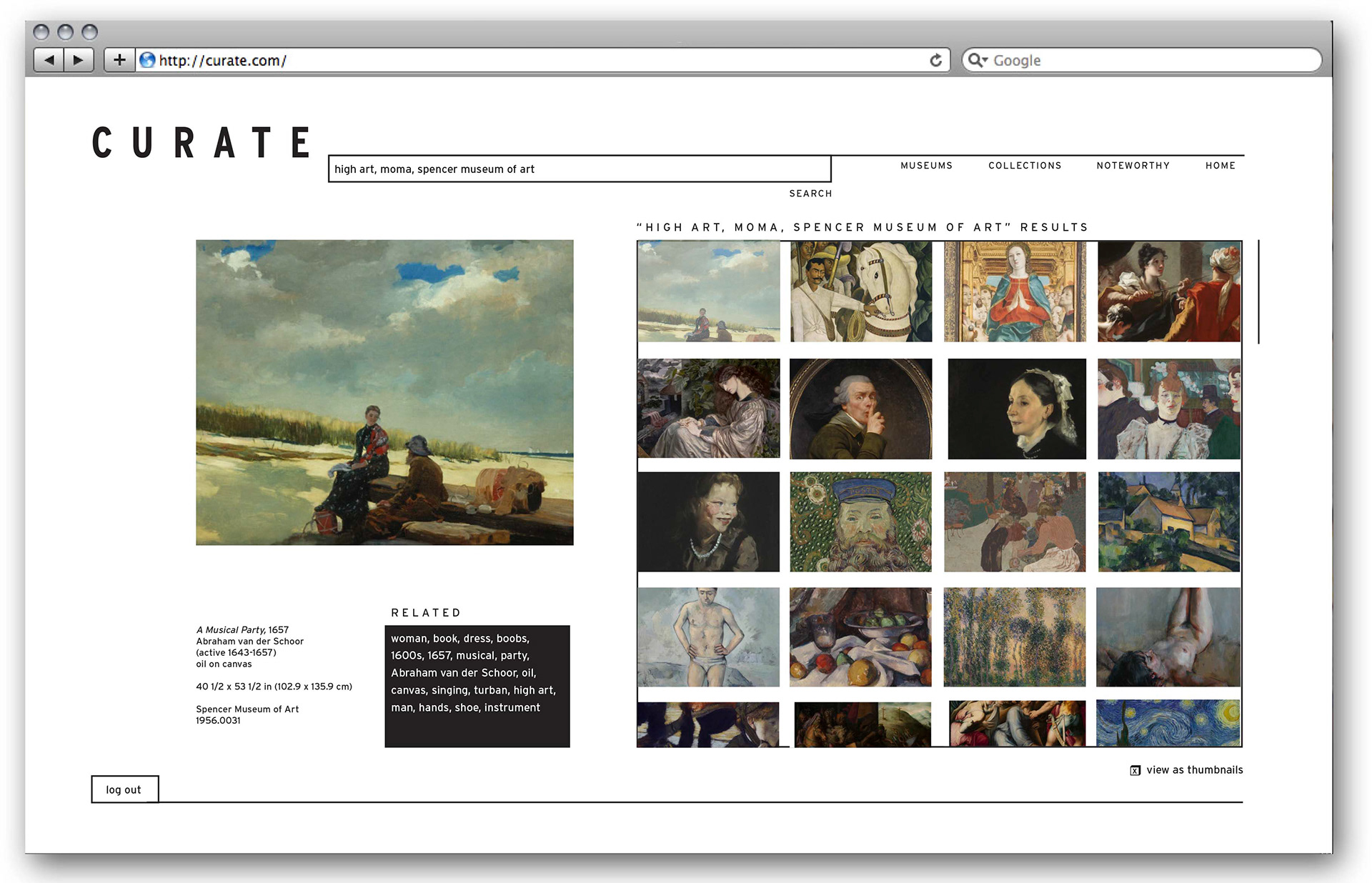The width and height of the screenshot is (1372, 883).
Task: Open the large beach painting preview
Action: point(384,392)
